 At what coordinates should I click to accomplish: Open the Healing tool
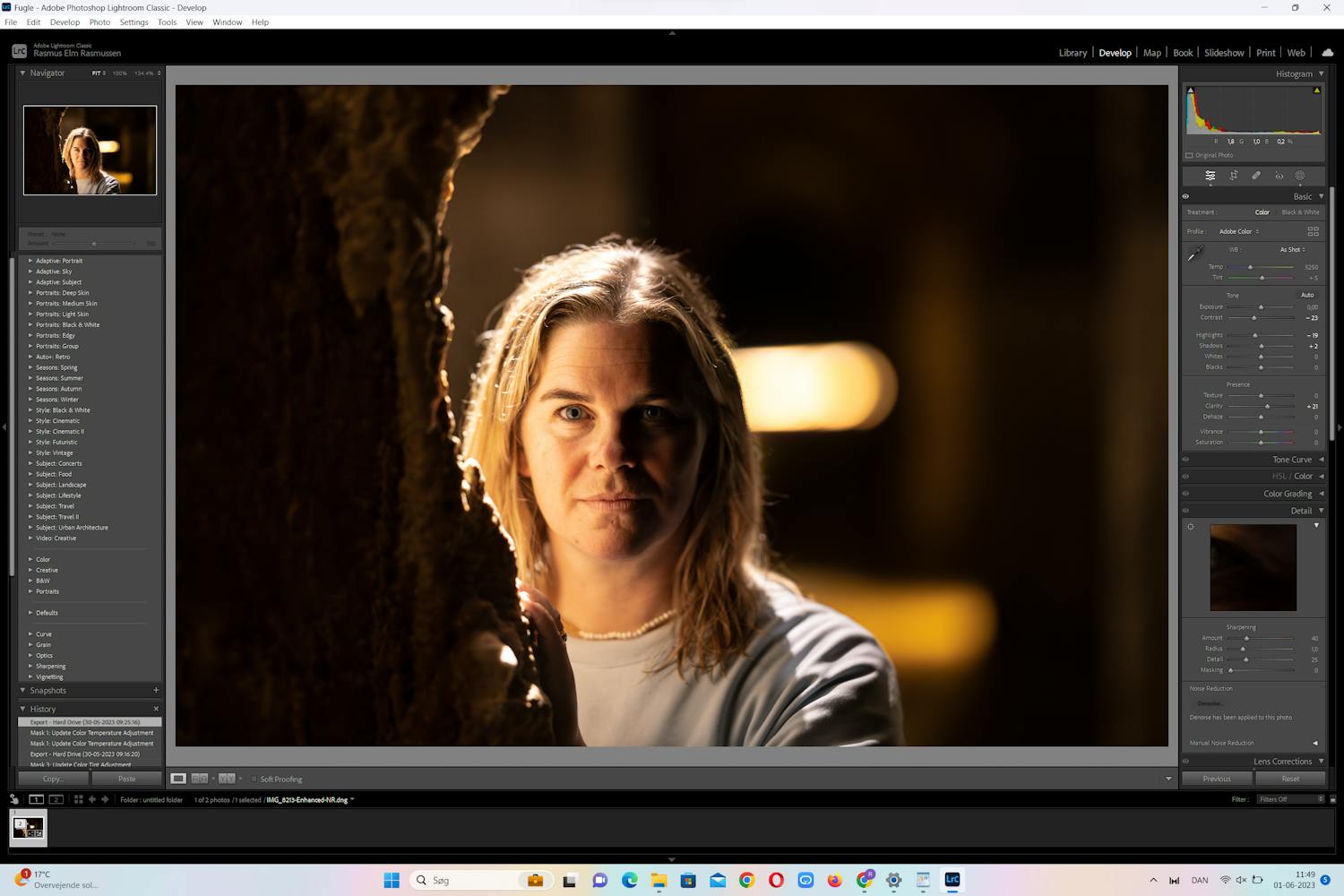pyautogui.click(x=1256, y=176)
